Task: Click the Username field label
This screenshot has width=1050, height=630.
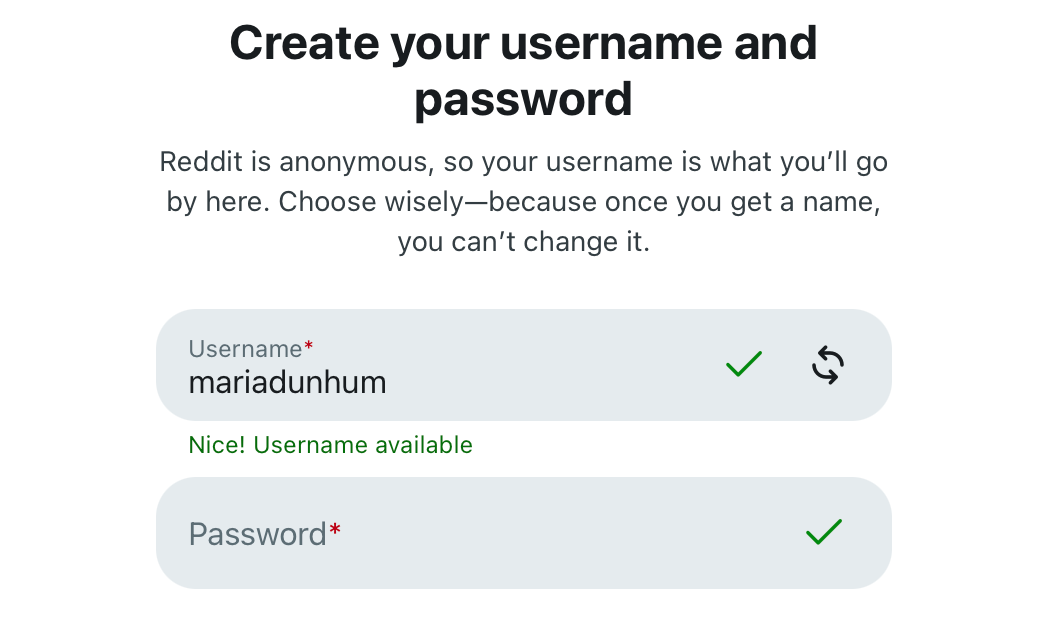Action: click(246, 349)
